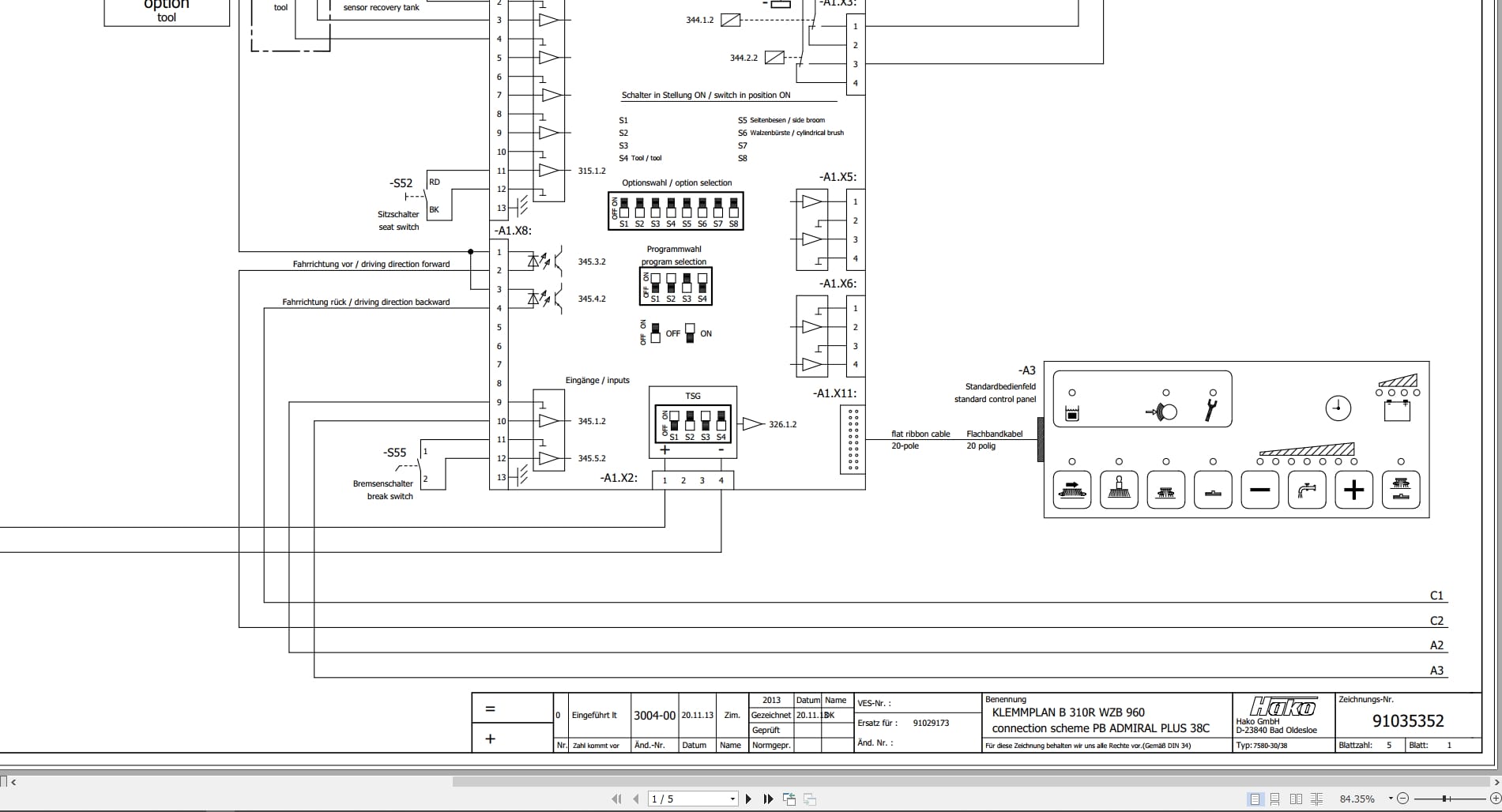The width and height of the screenshot is (1502, 812).
Task: Select two-page continuous layout icon
Action: pyautogui.click(x=1317, y=799)
